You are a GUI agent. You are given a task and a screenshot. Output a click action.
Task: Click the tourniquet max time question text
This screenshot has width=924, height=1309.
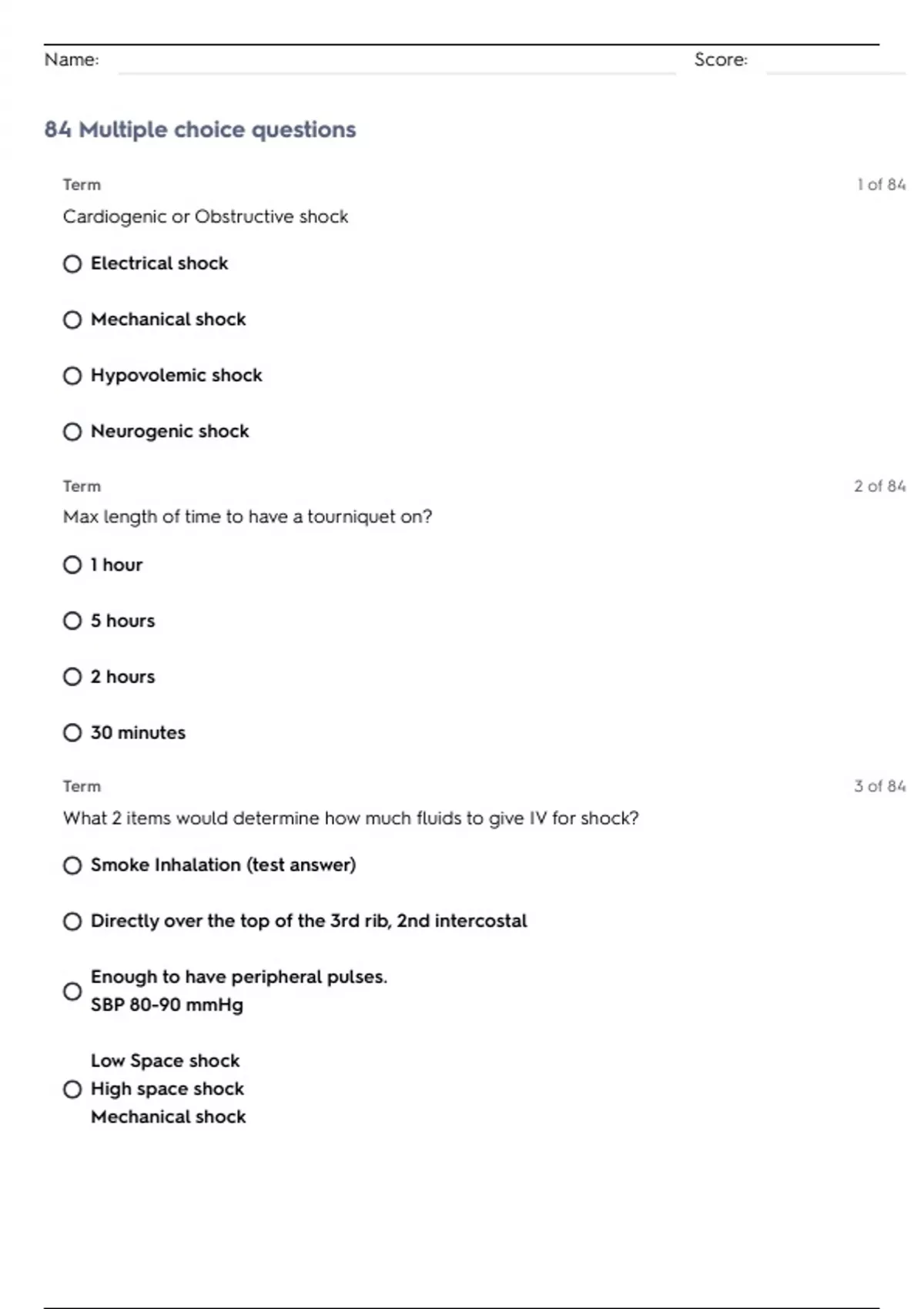(247, 517)
